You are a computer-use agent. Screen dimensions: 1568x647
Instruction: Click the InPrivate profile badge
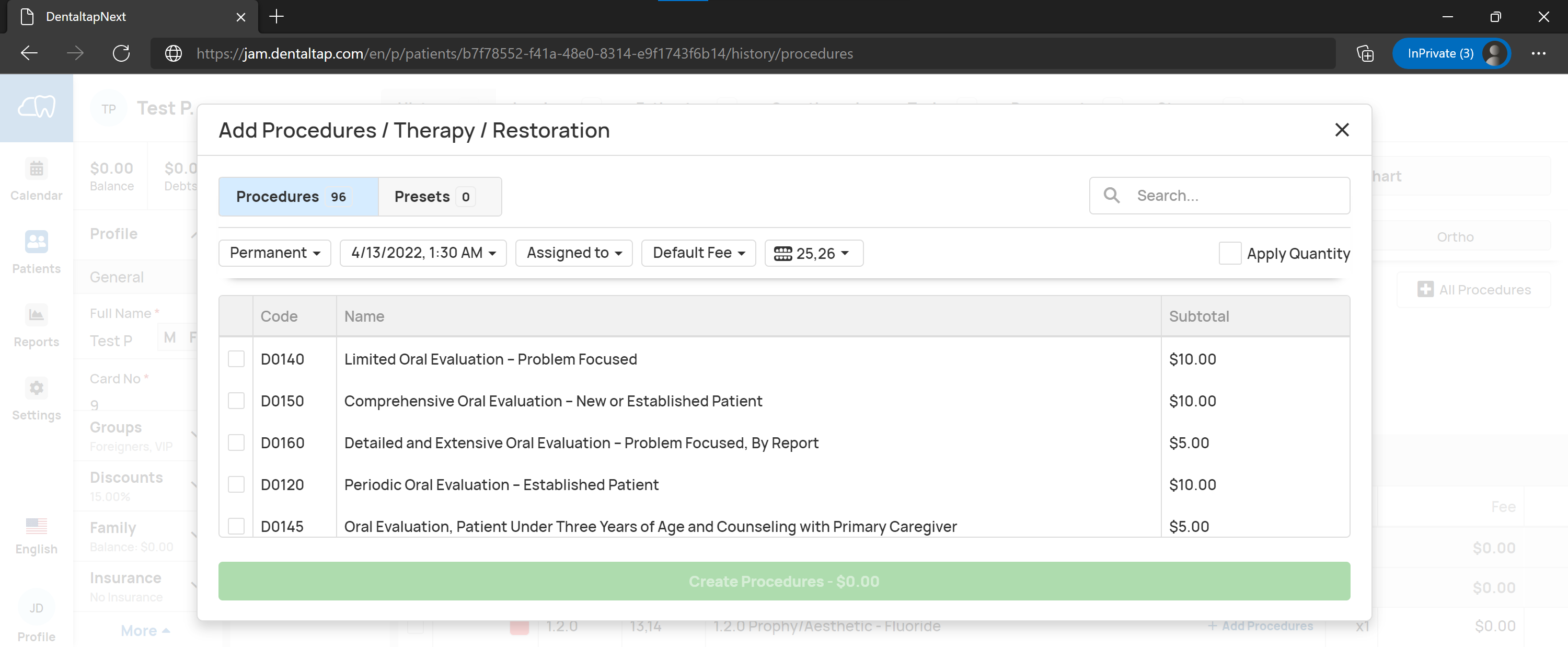1451,54
